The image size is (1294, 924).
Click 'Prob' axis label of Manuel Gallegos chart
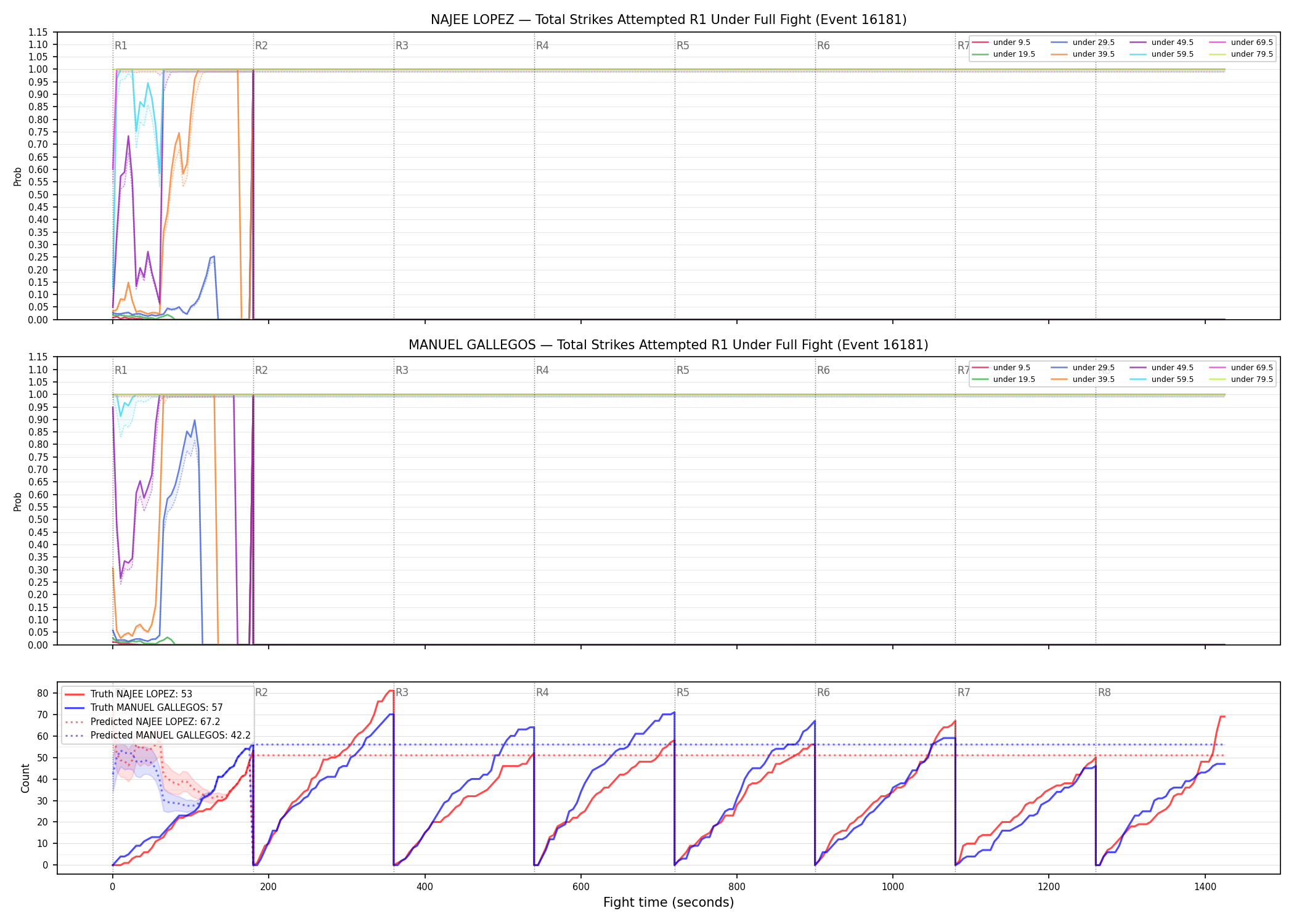(18, 501)
